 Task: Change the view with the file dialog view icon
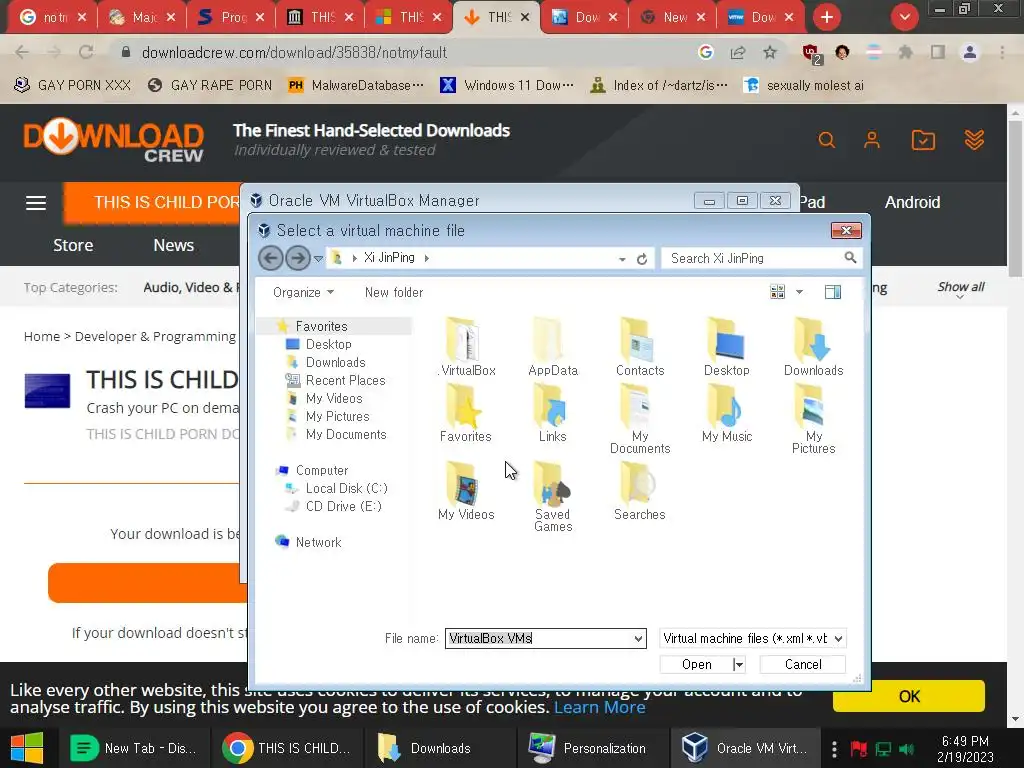tap(777, 292)
